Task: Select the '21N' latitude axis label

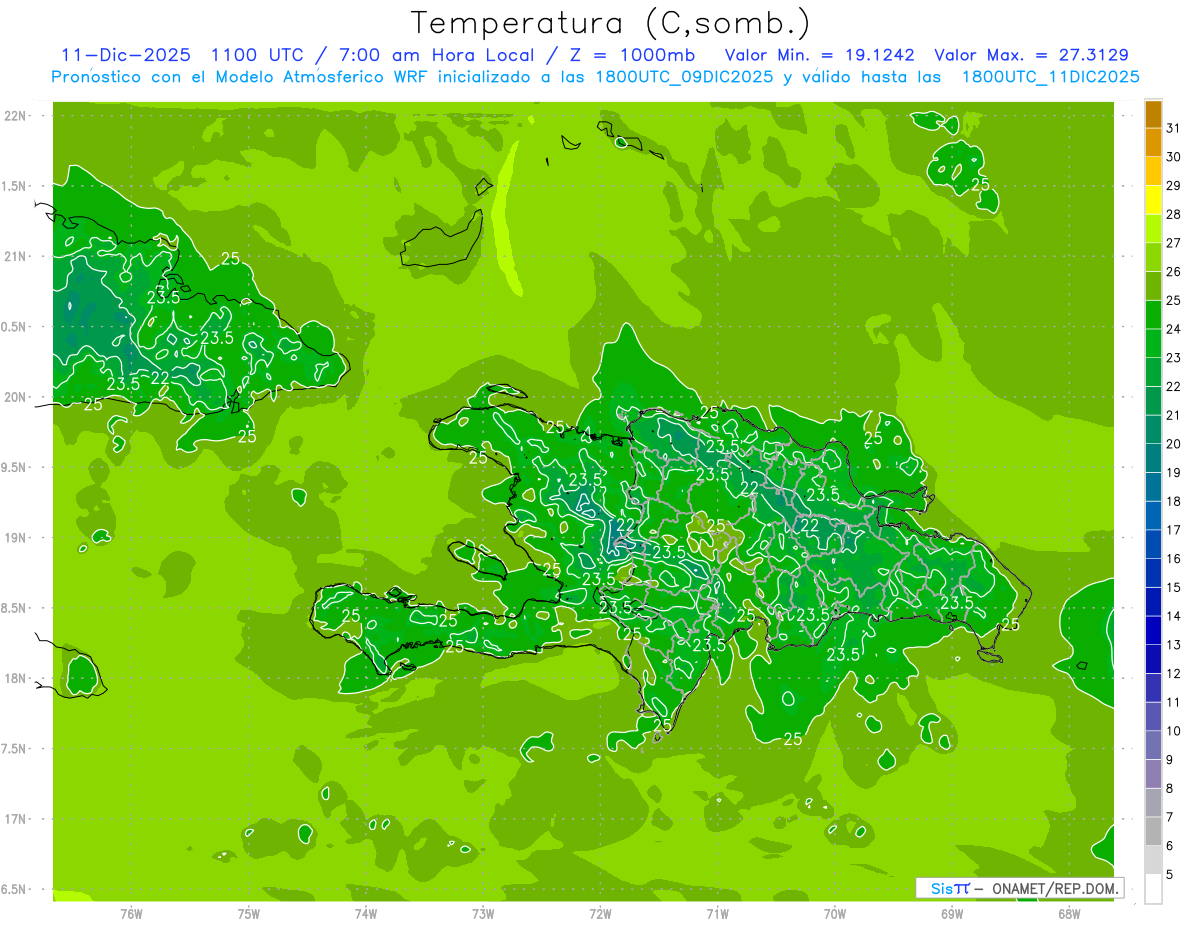Action: [x=16, y=257]
